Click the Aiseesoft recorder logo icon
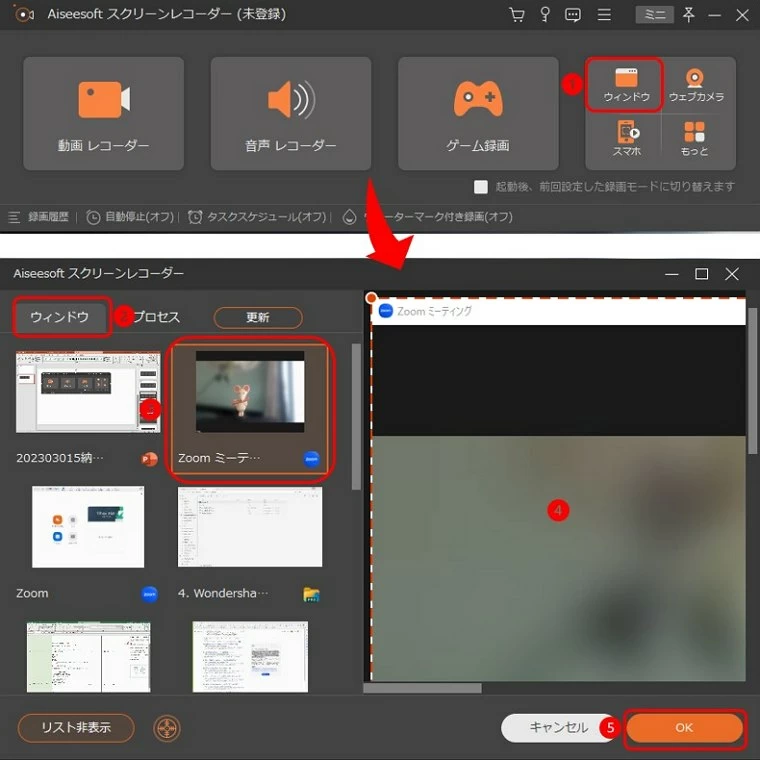 23,15
